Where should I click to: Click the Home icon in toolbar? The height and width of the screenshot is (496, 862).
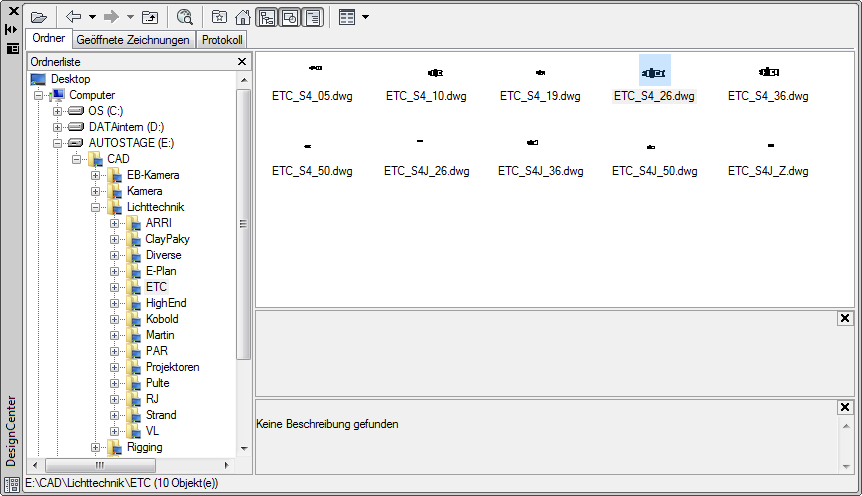click(242, 17)
